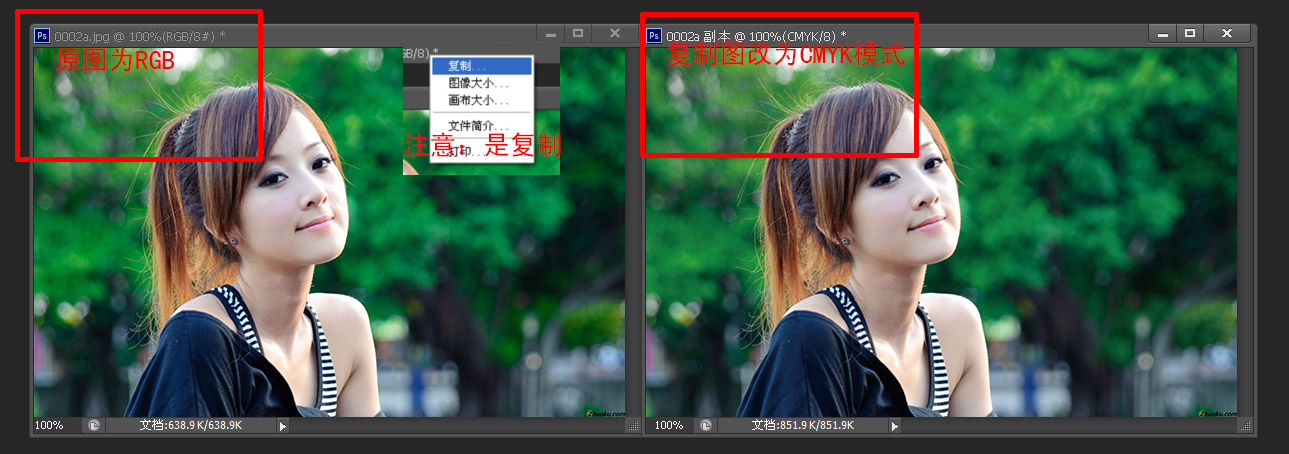This screenshot has height=454, width=1289.
Task: Open status bar arrow menu beside 文档:851.9K/851.9K
Action: 895,426
